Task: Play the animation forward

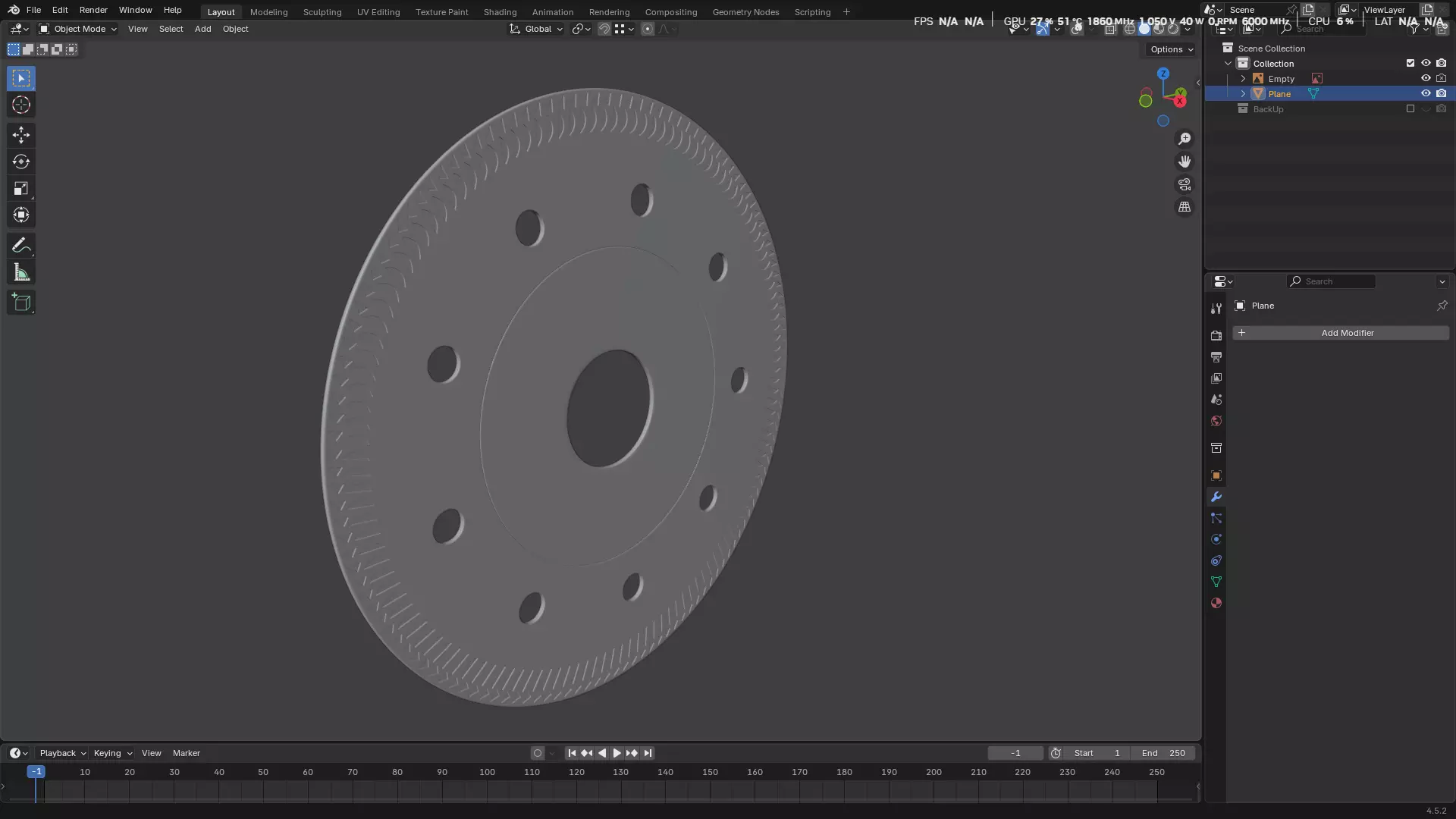Action: (617, 753)
